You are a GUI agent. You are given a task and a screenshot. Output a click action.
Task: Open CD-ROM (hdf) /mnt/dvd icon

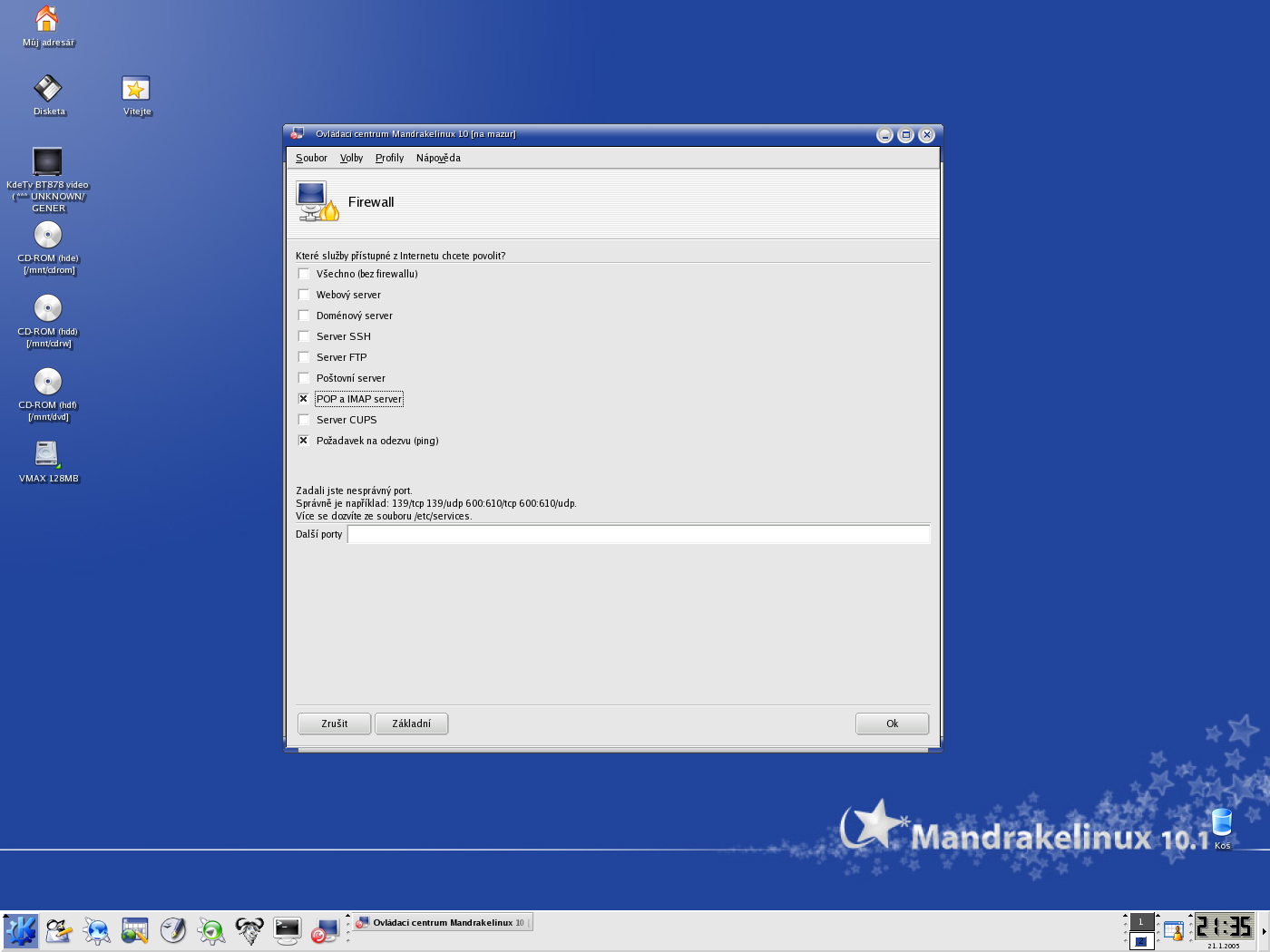click(x=48, y=382)
